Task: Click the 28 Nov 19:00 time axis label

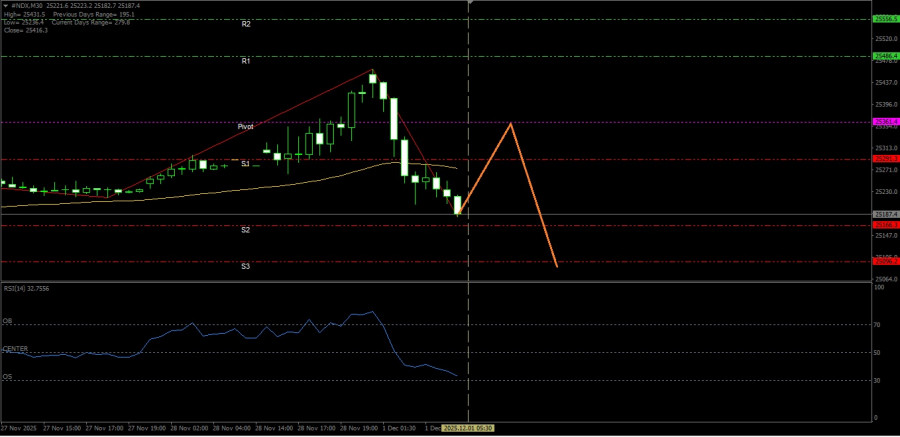Action: [x=361, y=428]
